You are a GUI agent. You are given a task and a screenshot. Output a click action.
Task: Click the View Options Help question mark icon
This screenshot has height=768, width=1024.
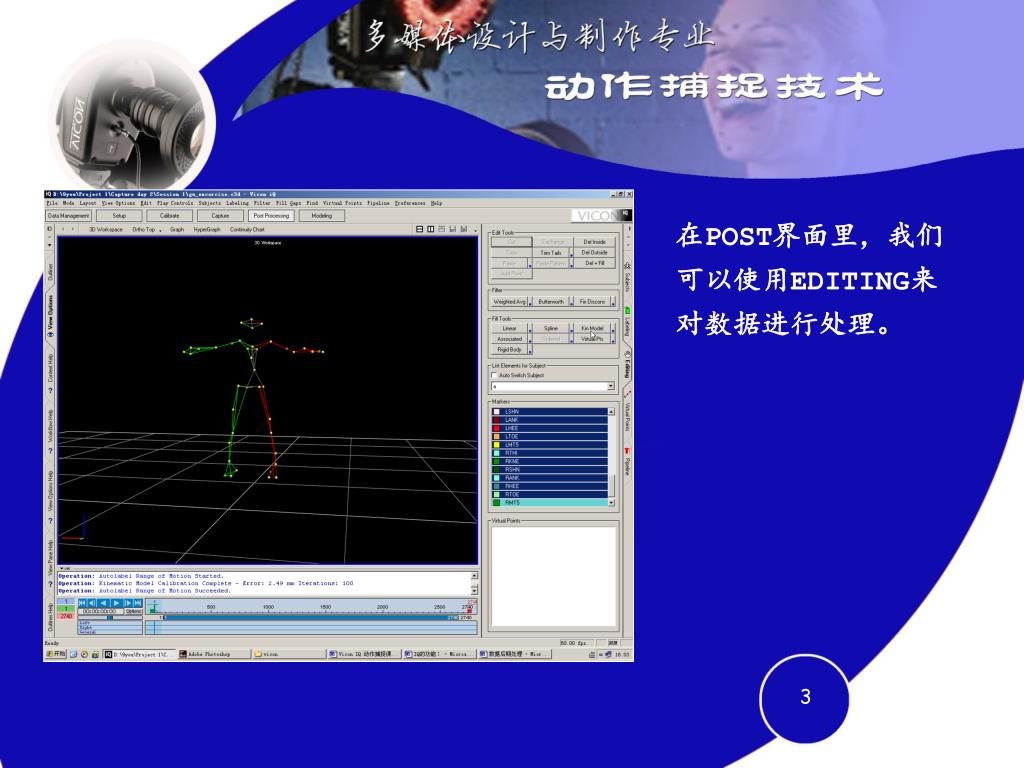point(51,520)
